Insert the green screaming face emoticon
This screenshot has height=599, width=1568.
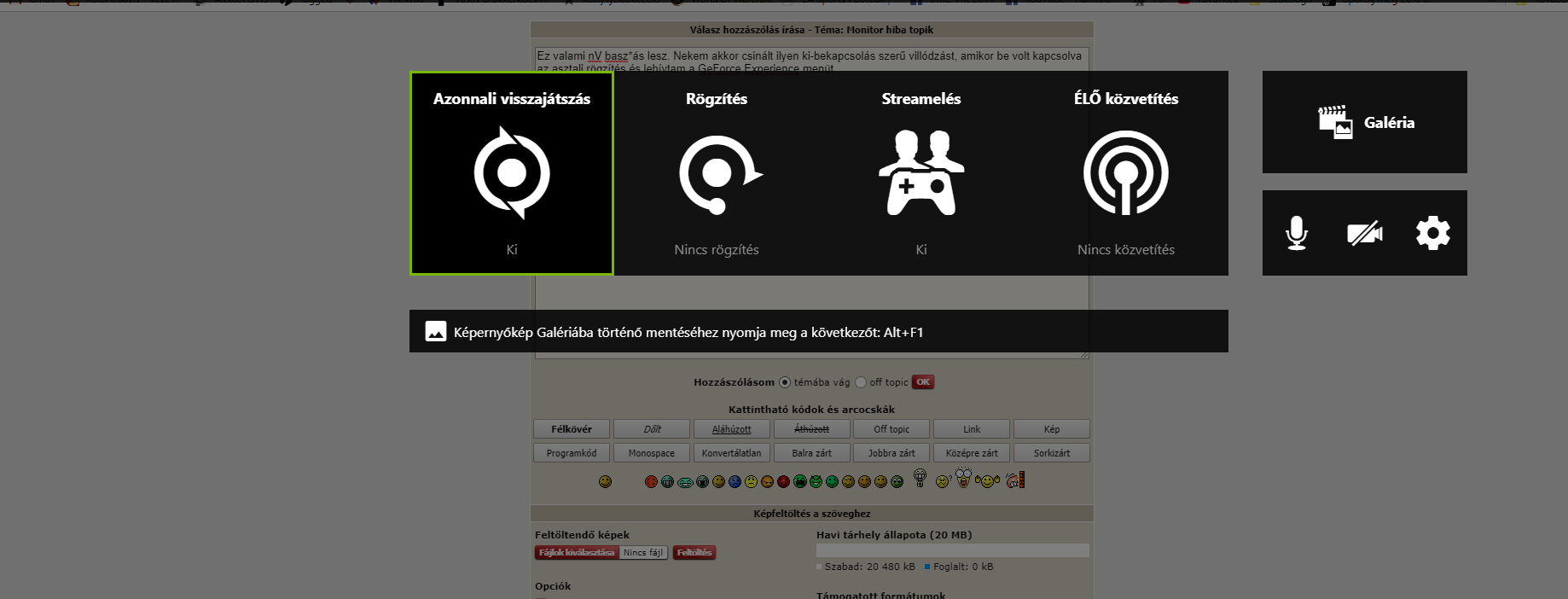click(800, 481)
